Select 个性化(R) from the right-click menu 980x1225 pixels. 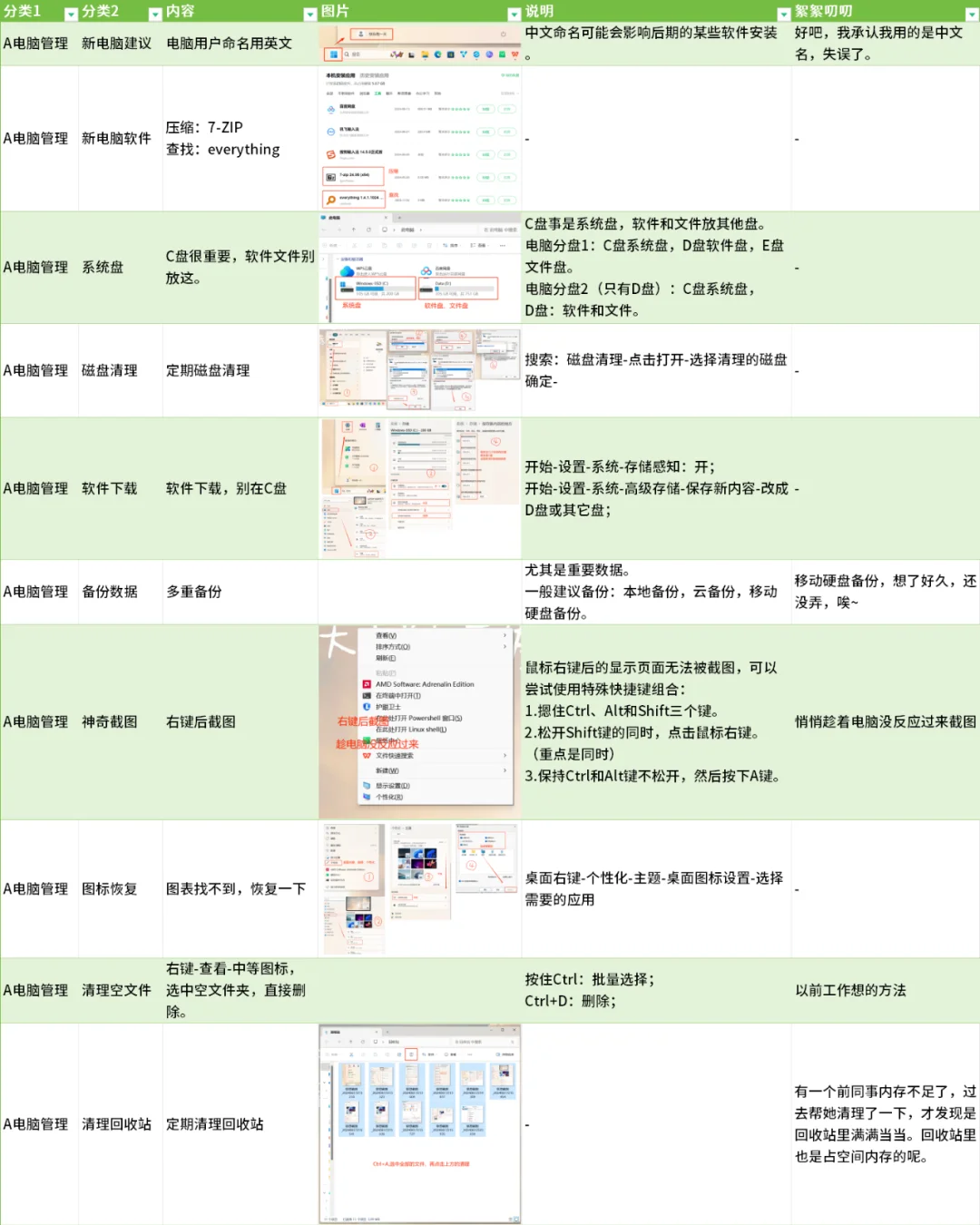click(388, 797)
